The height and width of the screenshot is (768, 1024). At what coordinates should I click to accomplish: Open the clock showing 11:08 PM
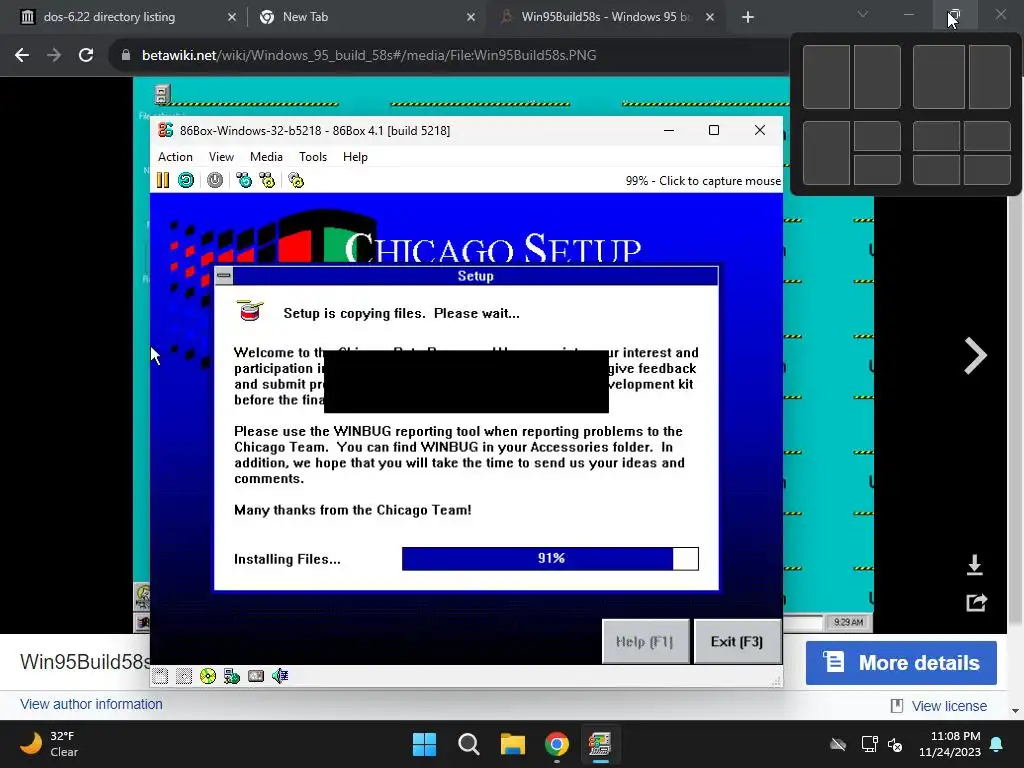pyautogui.click(x=950, y=744)
